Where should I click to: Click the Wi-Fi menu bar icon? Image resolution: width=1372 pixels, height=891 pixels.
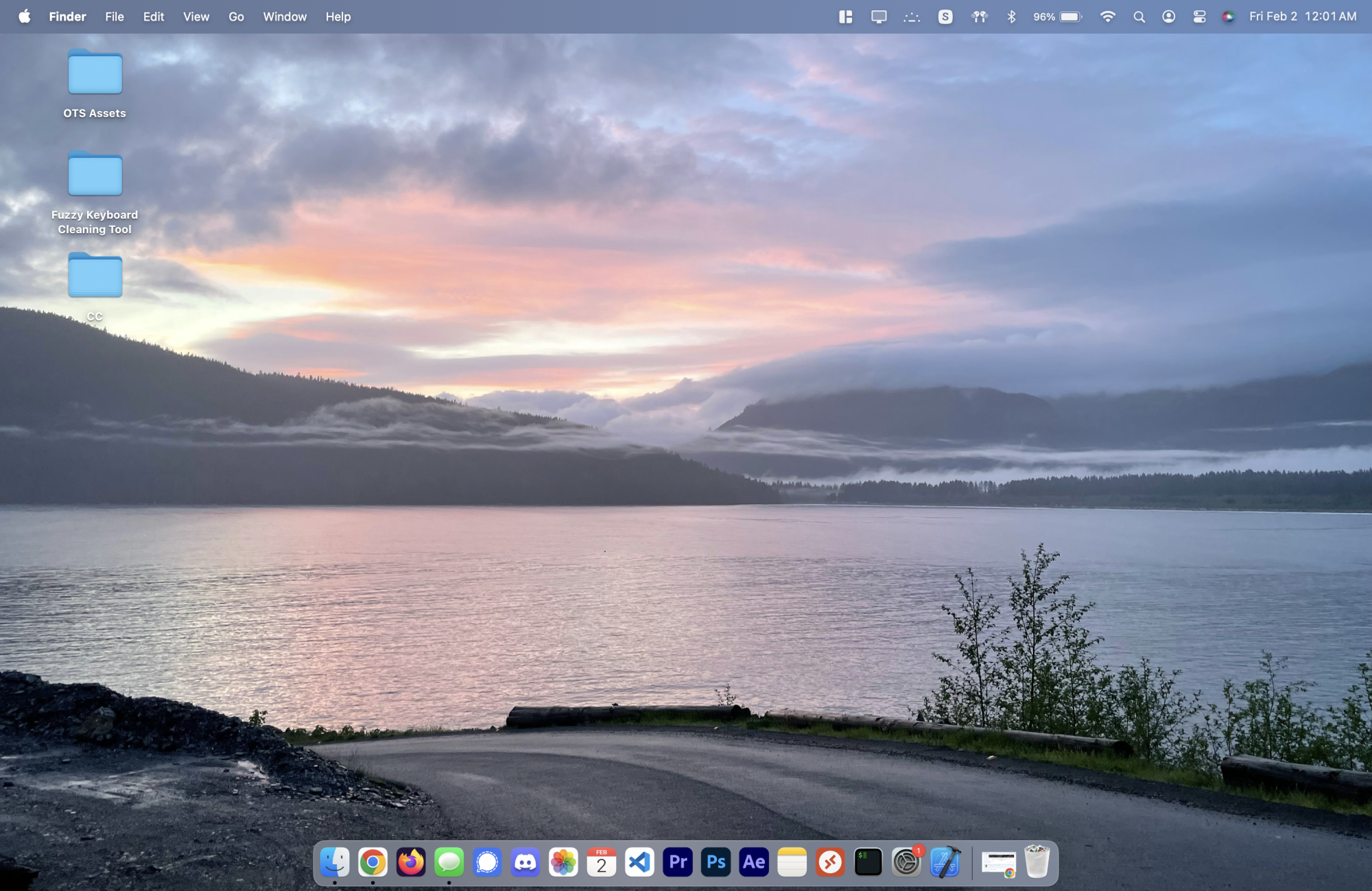pyautogui.click(x=1107, y=16)
